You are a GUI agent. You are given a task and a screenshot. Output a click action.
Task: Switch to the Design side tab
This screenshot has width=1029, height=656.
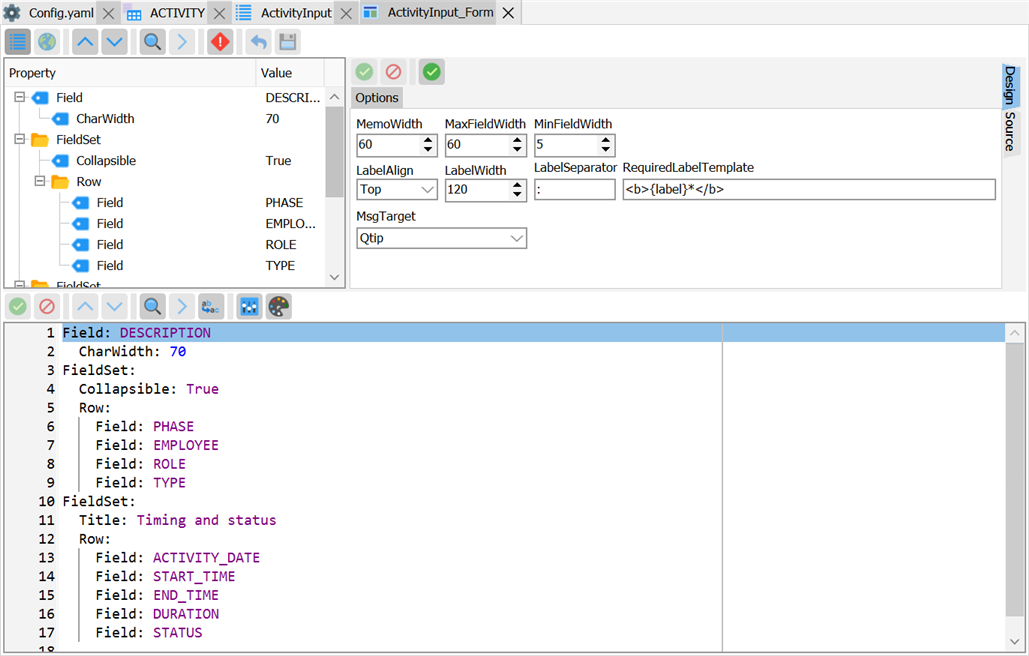click(x=1010, y=85)
